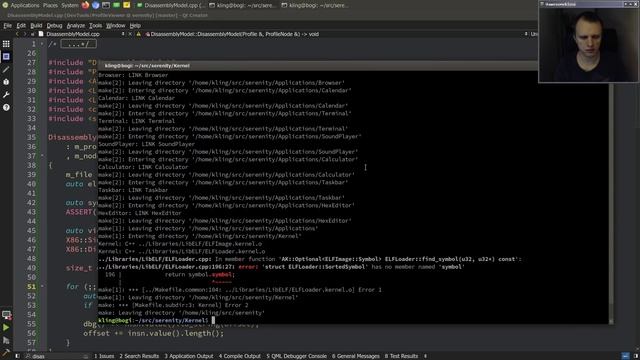Open Debug mode bug icon

tap(6, 82)
